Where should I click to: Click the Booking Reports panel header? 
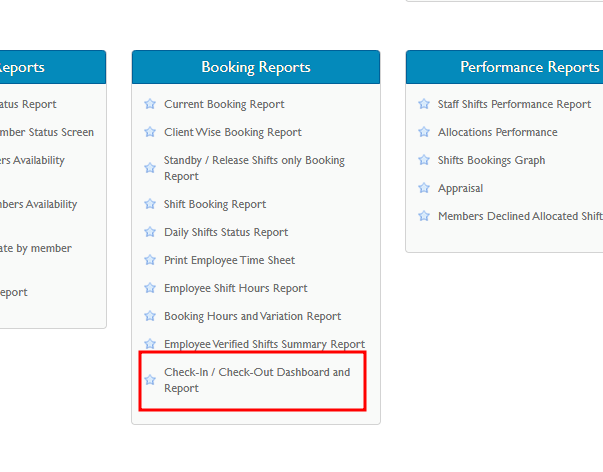click(256, 67)
